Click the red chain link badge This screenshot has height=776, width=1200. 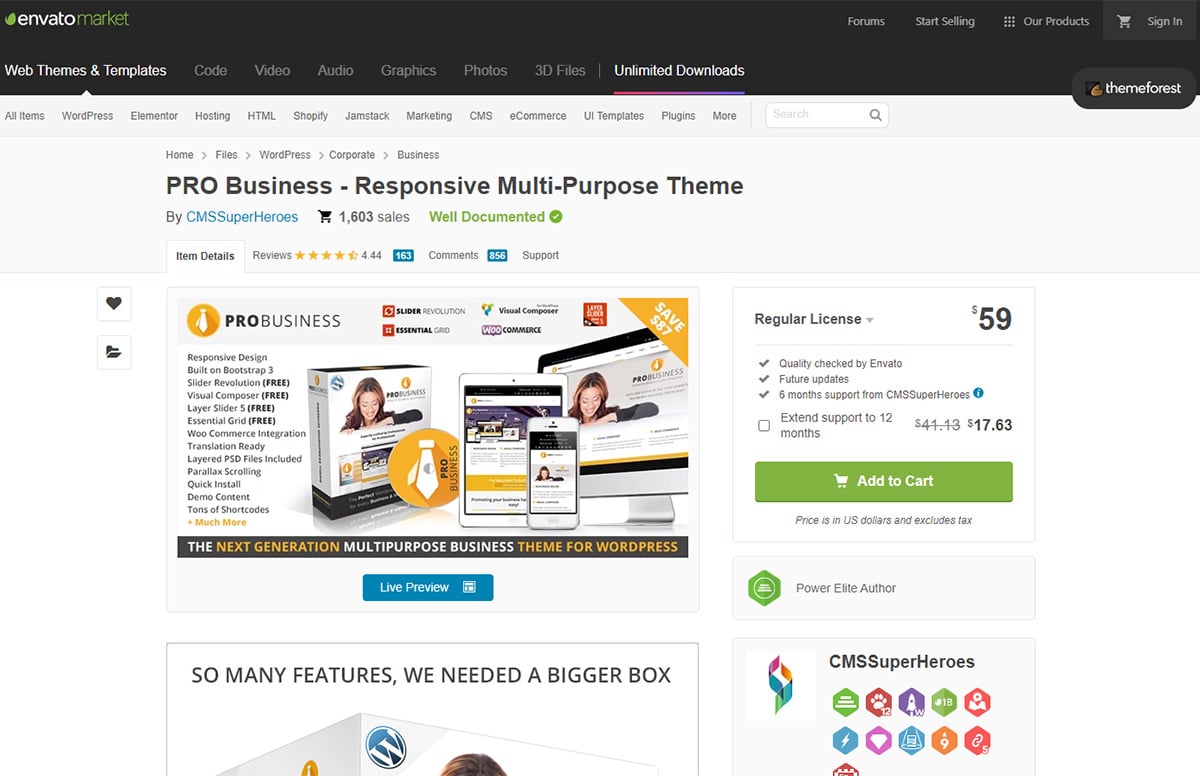pyautogui.click(x=978, y=741)
